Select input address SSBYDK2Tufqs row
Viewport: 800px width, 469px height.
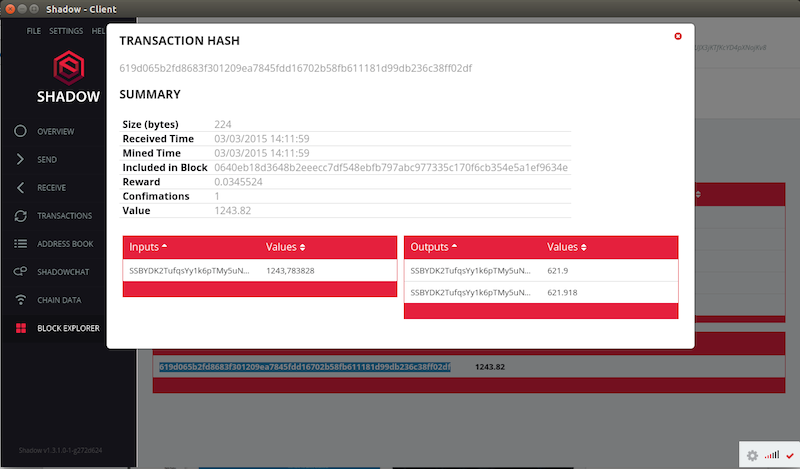pyautogui.click(x=189, y=270)
